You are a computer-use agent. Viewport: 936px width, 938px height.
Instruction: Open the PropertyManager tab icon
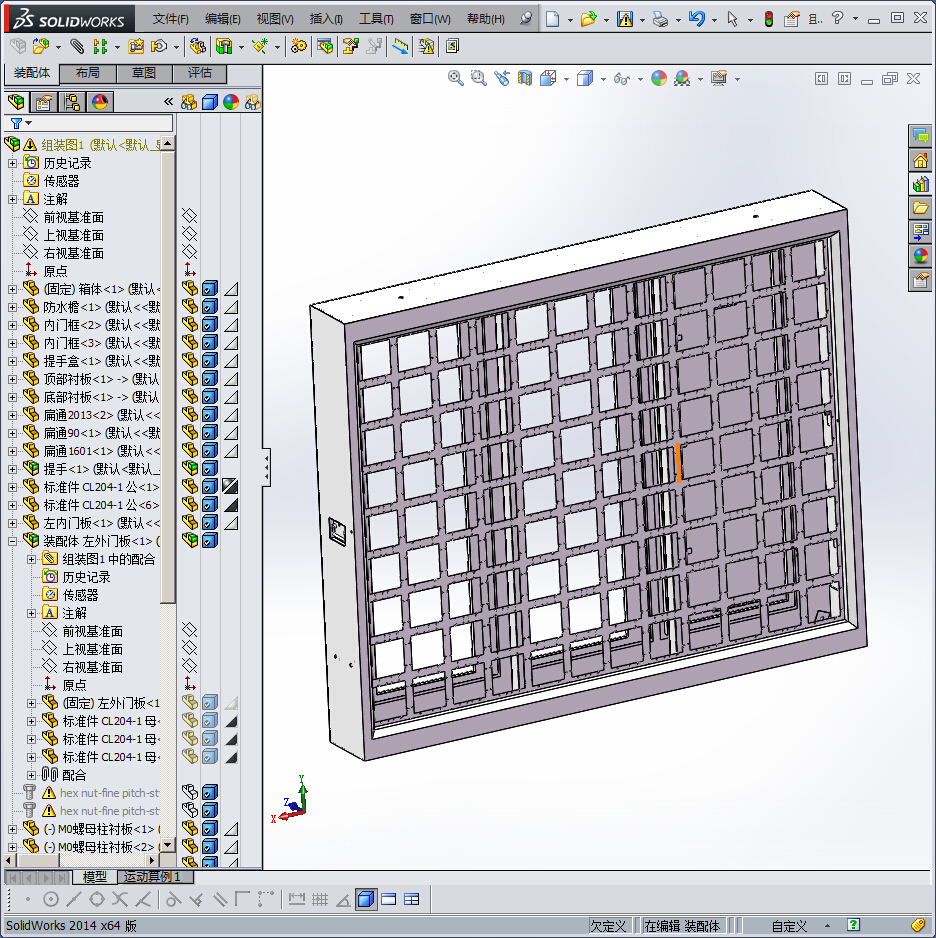tap(44, 102)
